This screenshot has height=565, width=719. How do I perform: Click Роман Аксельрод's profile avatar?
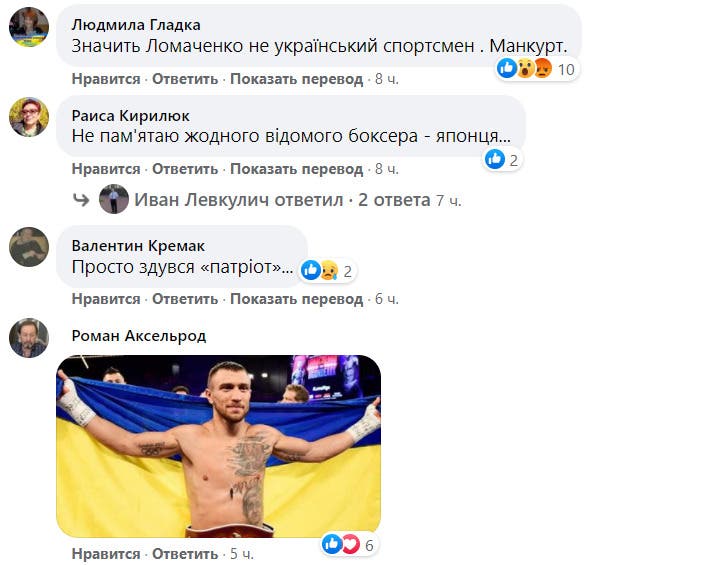tap(29, 338)
